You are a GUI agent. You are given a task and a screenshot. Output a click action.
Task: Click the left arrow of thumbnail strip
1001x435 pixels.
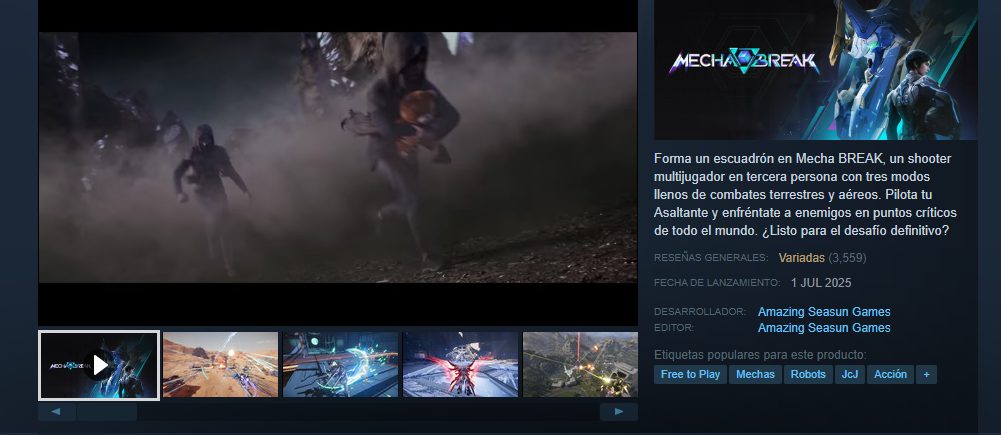coord(57,412)
